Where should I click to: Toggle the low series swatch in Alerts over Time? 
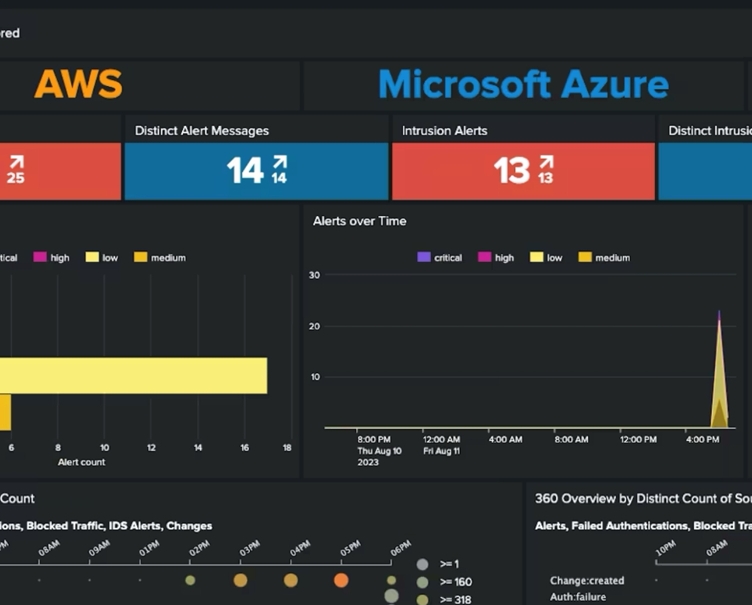pos(537,257)
